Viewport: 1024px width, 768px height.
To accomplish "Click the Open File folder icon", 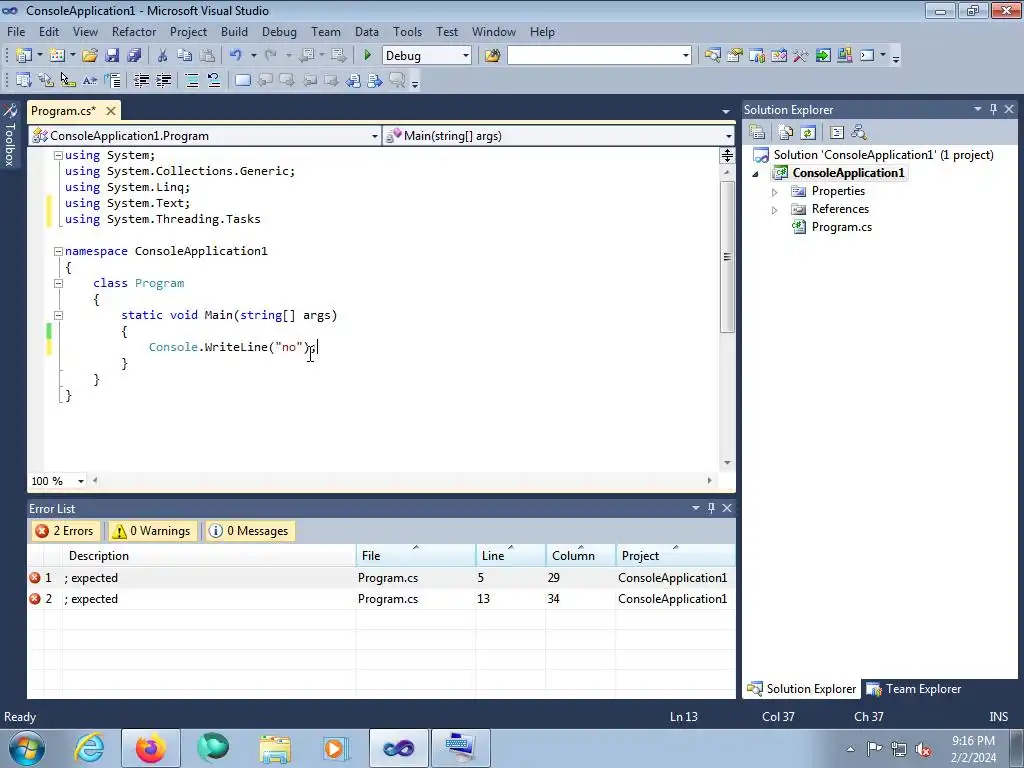I will [x=89, y=56].
